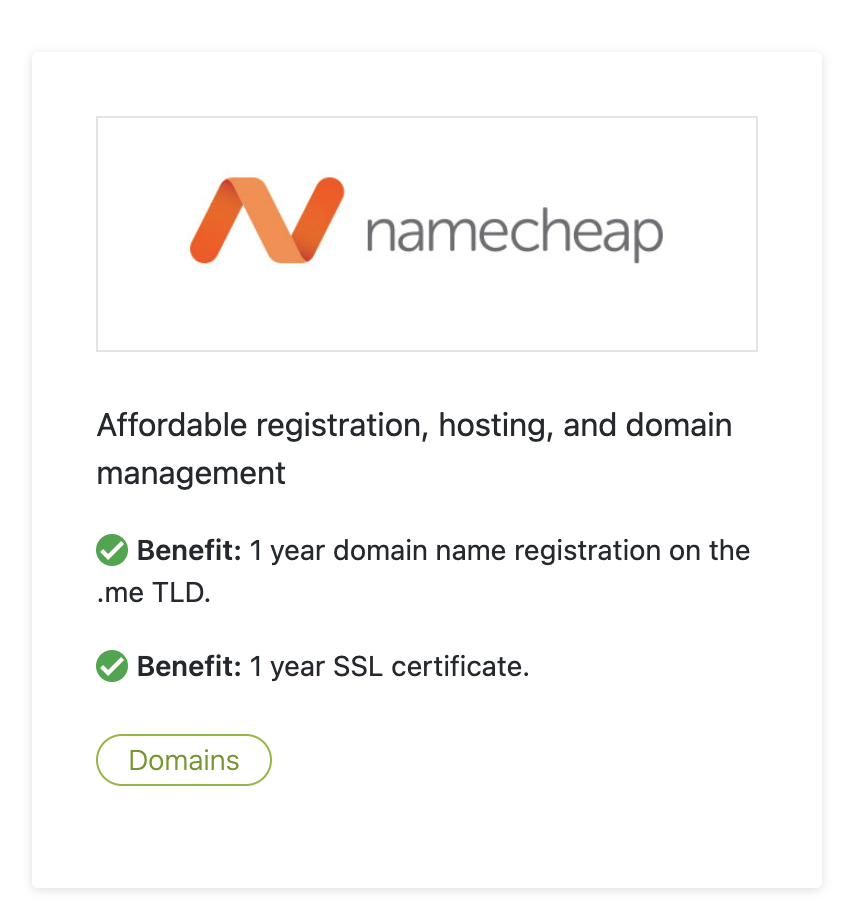Click the orange Namecheap N logo icon
The height and width of the screenshot is (920, 852).
click(x=267, y=220)
